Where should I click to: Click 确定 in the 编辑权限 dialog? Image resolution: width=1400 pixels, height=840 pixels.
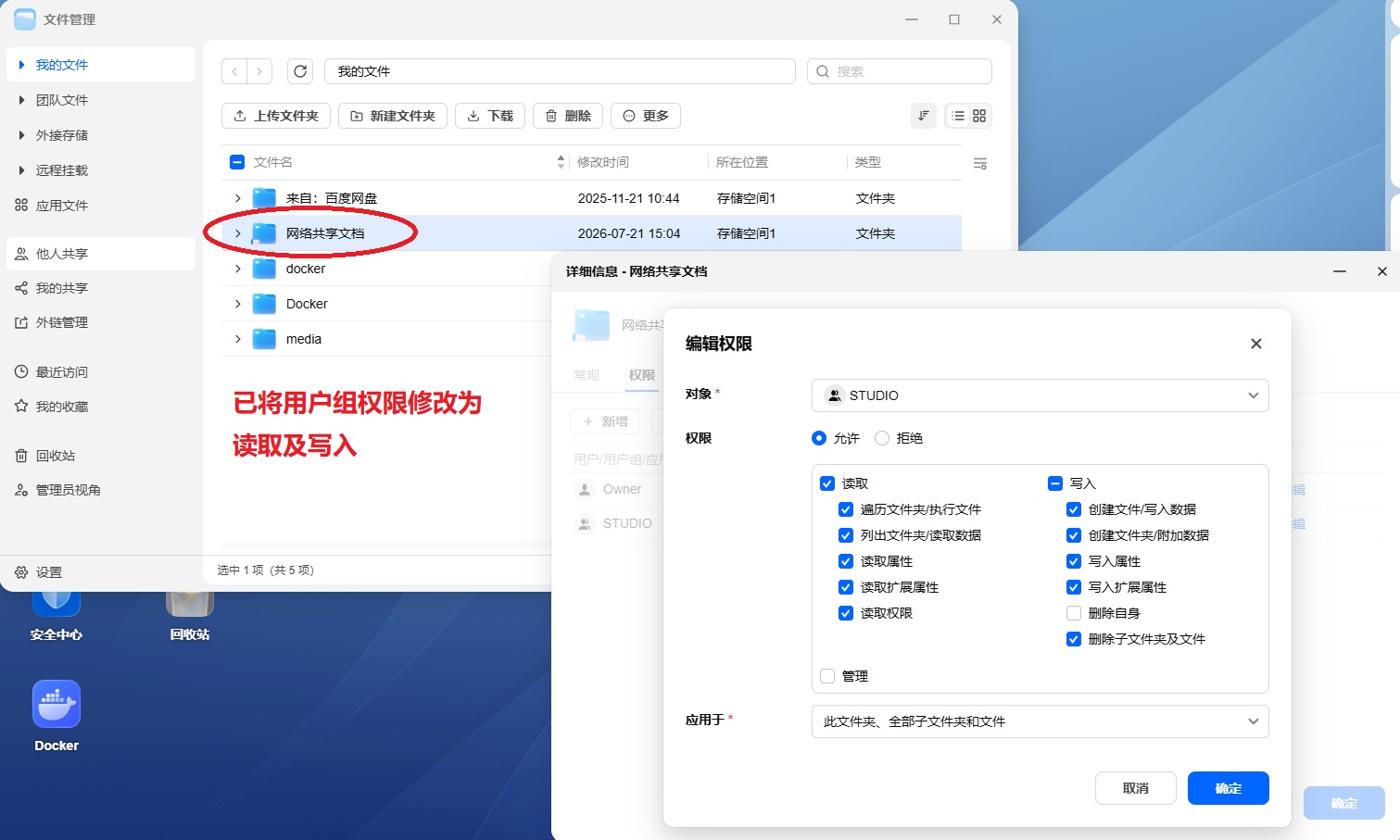click(1229, 788)
